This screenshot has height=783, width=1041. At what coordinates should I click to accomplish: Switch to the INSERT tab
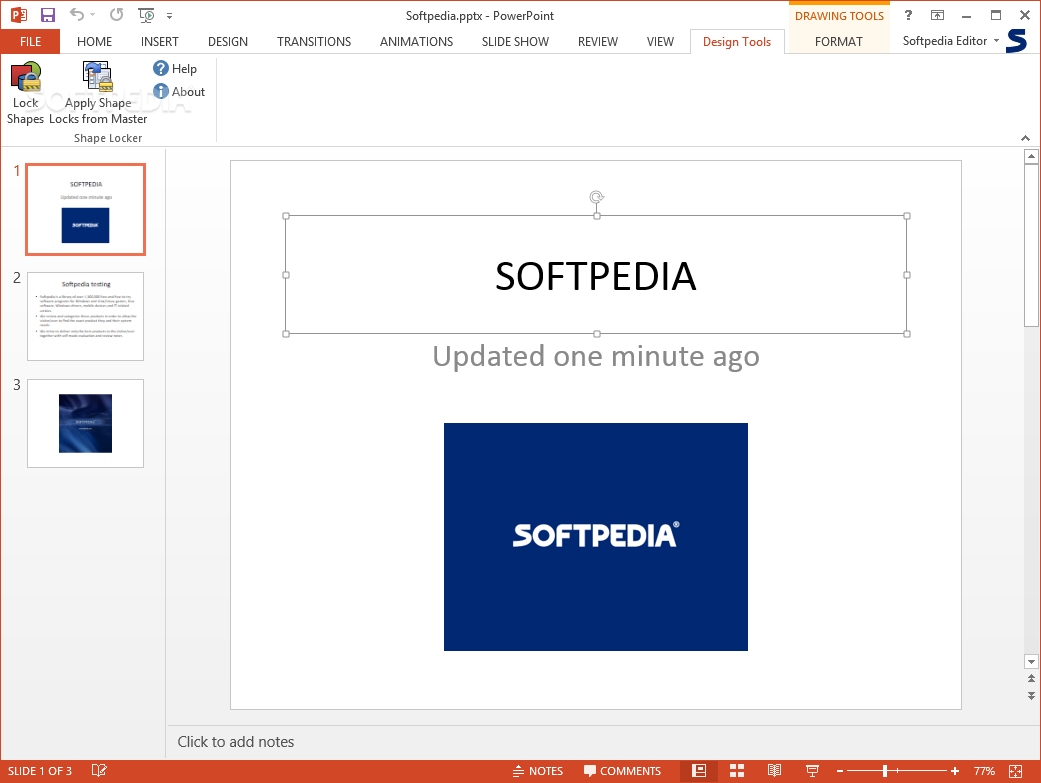[x=159, y=41]
